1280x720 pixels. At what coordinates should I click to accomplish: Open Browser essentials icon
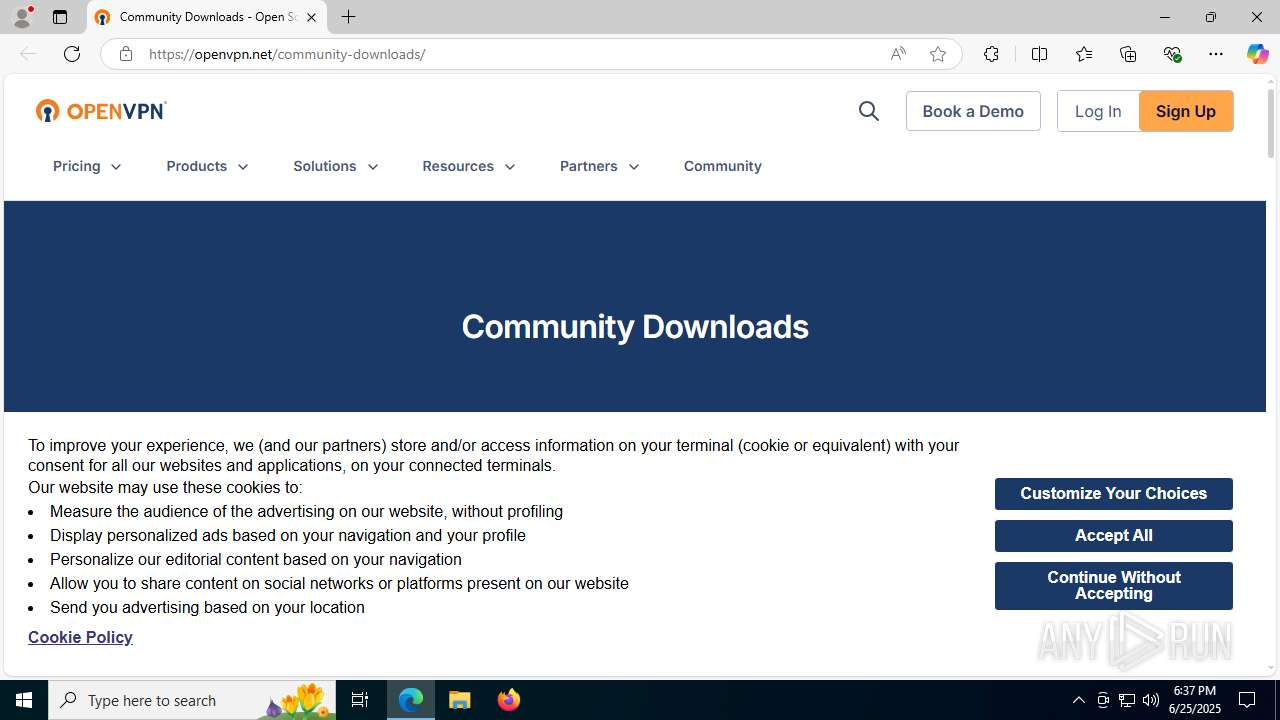pyautogui.click(x=1172, y=54)
